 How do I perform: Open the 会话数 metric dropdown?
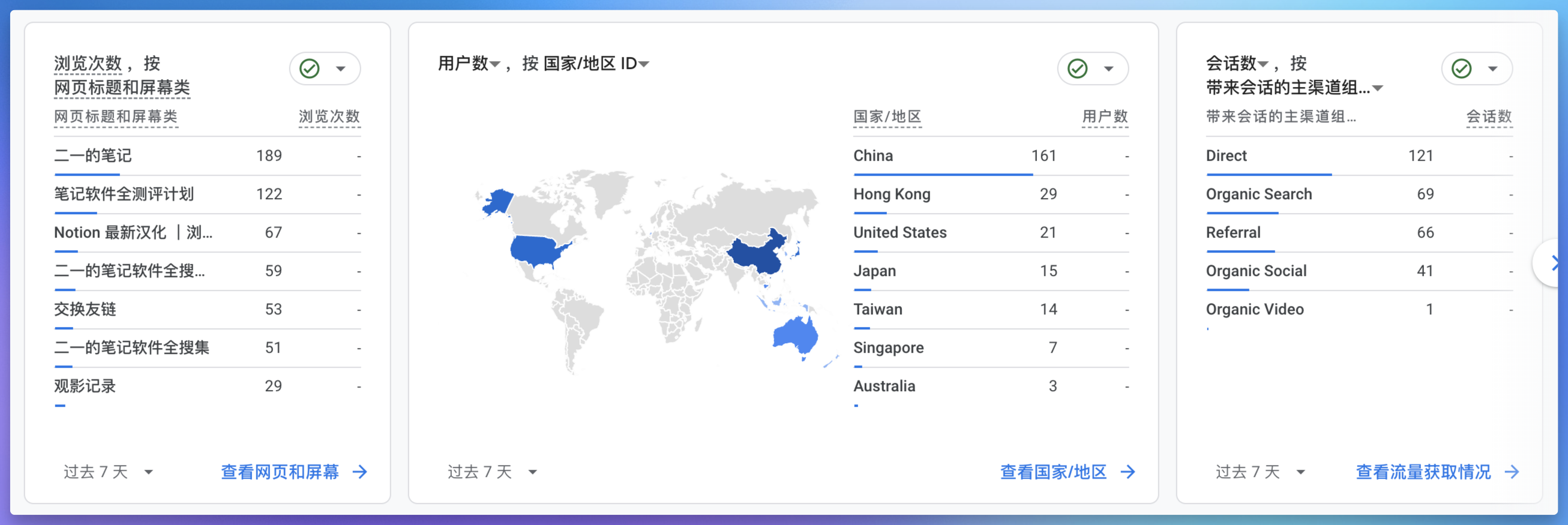pyautogui.click(x=1237, y=63)
